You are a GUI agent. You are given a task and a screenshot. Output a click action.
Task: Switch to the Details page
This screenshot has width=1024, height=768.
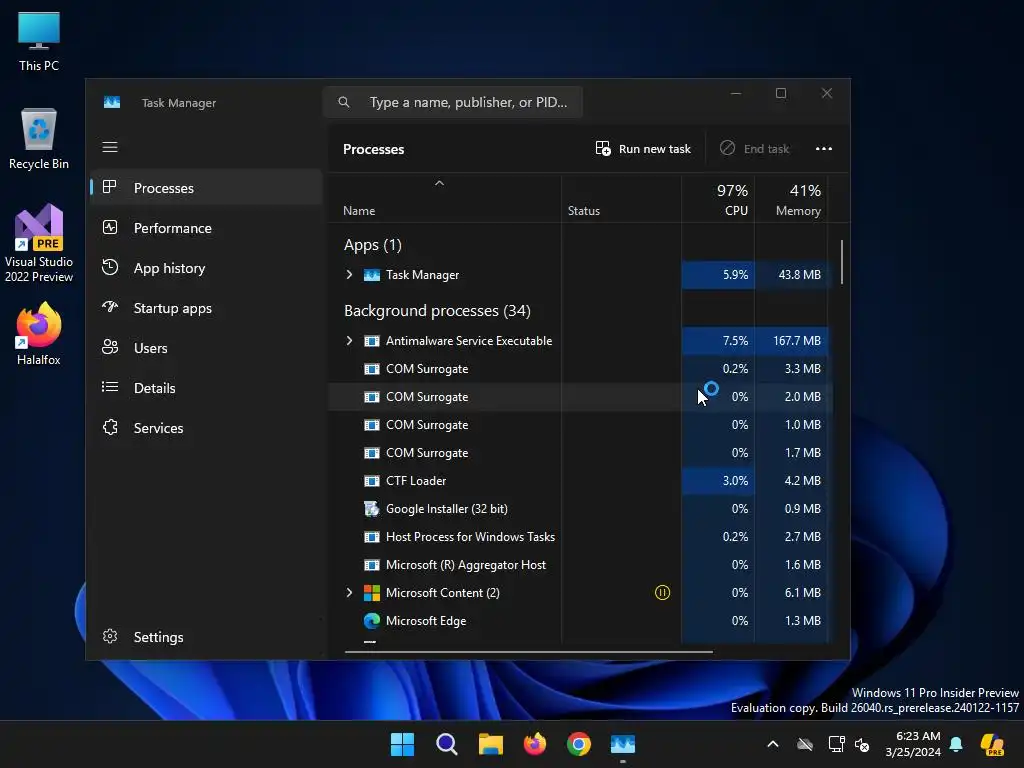tap(206, 388)
